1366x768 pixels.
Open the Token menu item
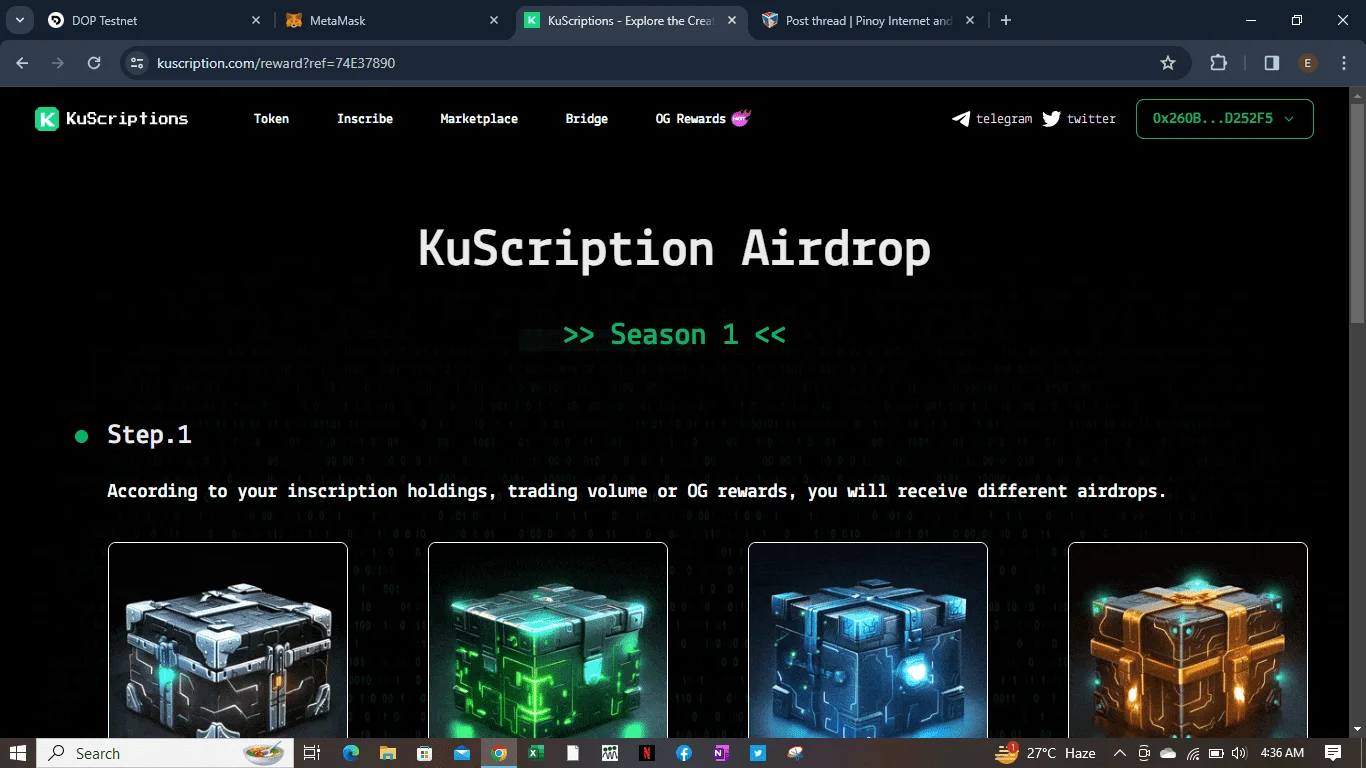(271, 119)
